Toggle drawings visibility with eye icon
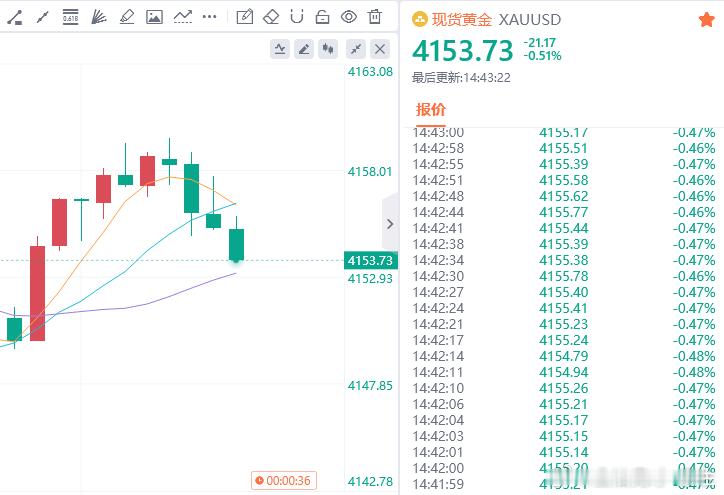Screen dimensions: 724x495 point(349,17)
